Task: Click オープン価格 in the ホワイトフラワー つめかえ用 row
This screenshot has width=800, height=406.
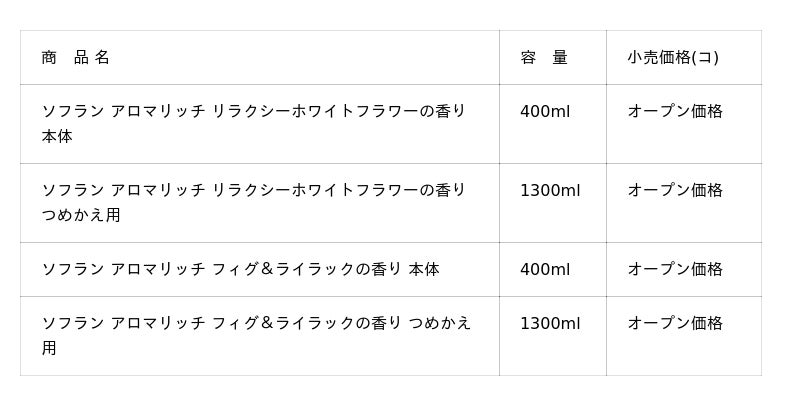Action: (675, 190)
